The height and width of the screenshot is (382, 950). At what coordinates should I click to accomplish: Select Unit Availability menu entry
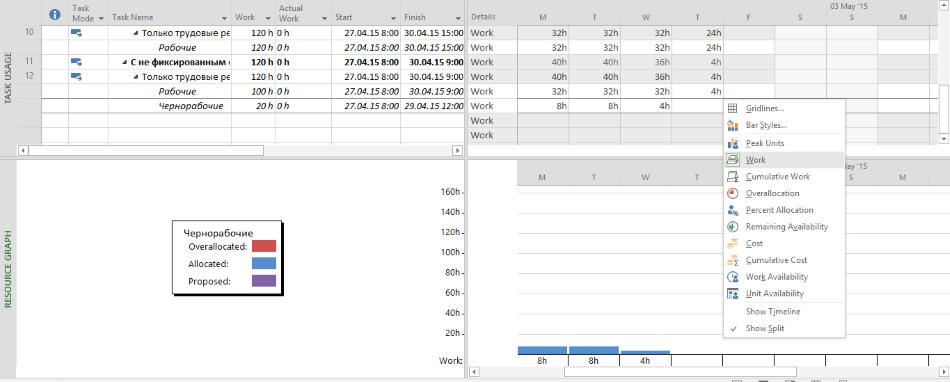[783, 294]
